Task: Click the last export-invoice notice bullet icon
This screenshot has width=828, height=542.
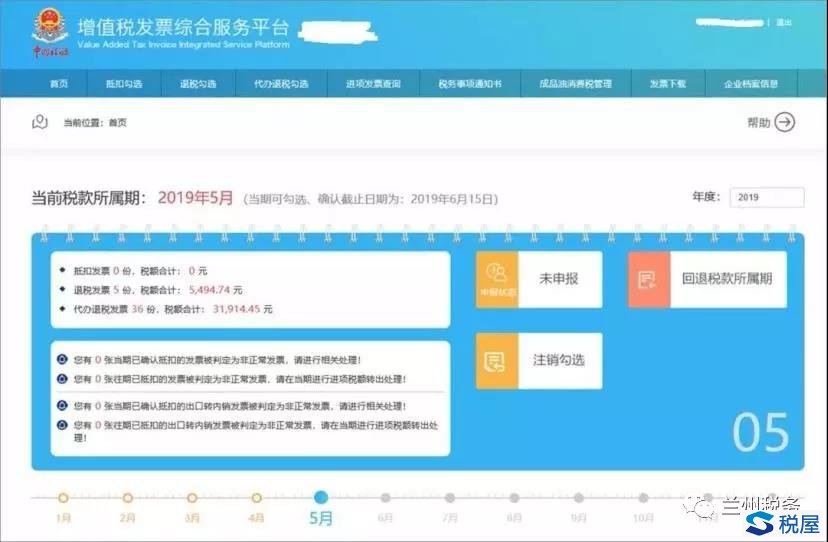Action: pyautogui.click(x=62, y=425)
